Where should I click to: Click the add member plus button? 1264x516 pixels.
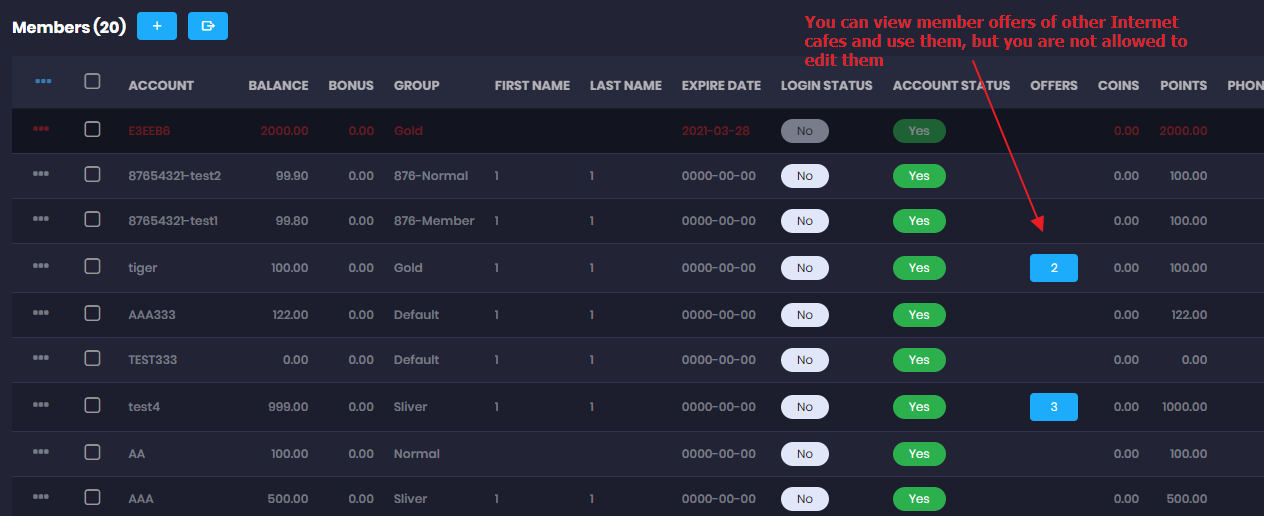point(157,26)
